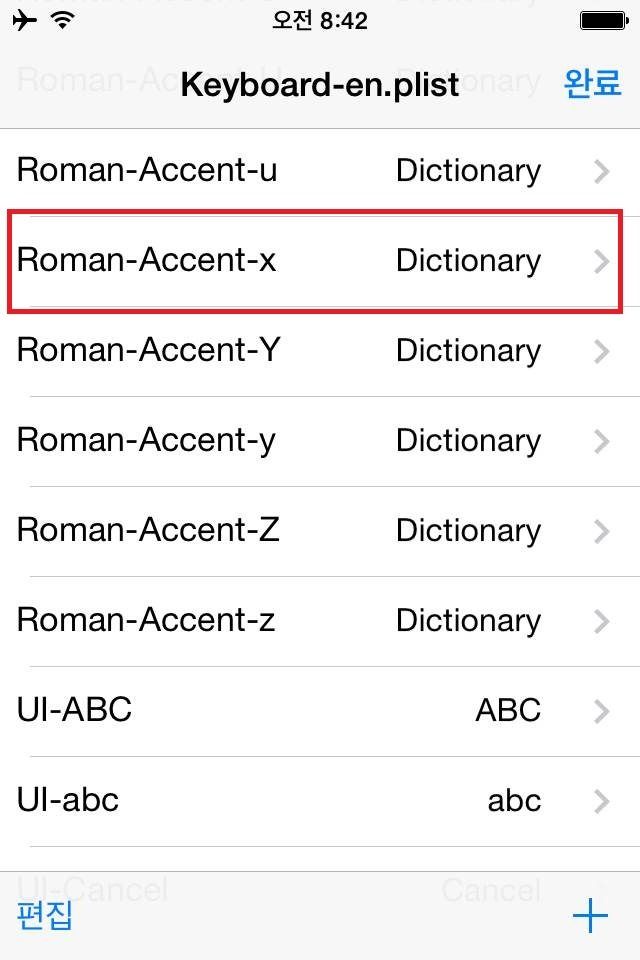Select the uppercase UI-ABC key label
Screen dimensions: 640x960
(x=74, y=711)
